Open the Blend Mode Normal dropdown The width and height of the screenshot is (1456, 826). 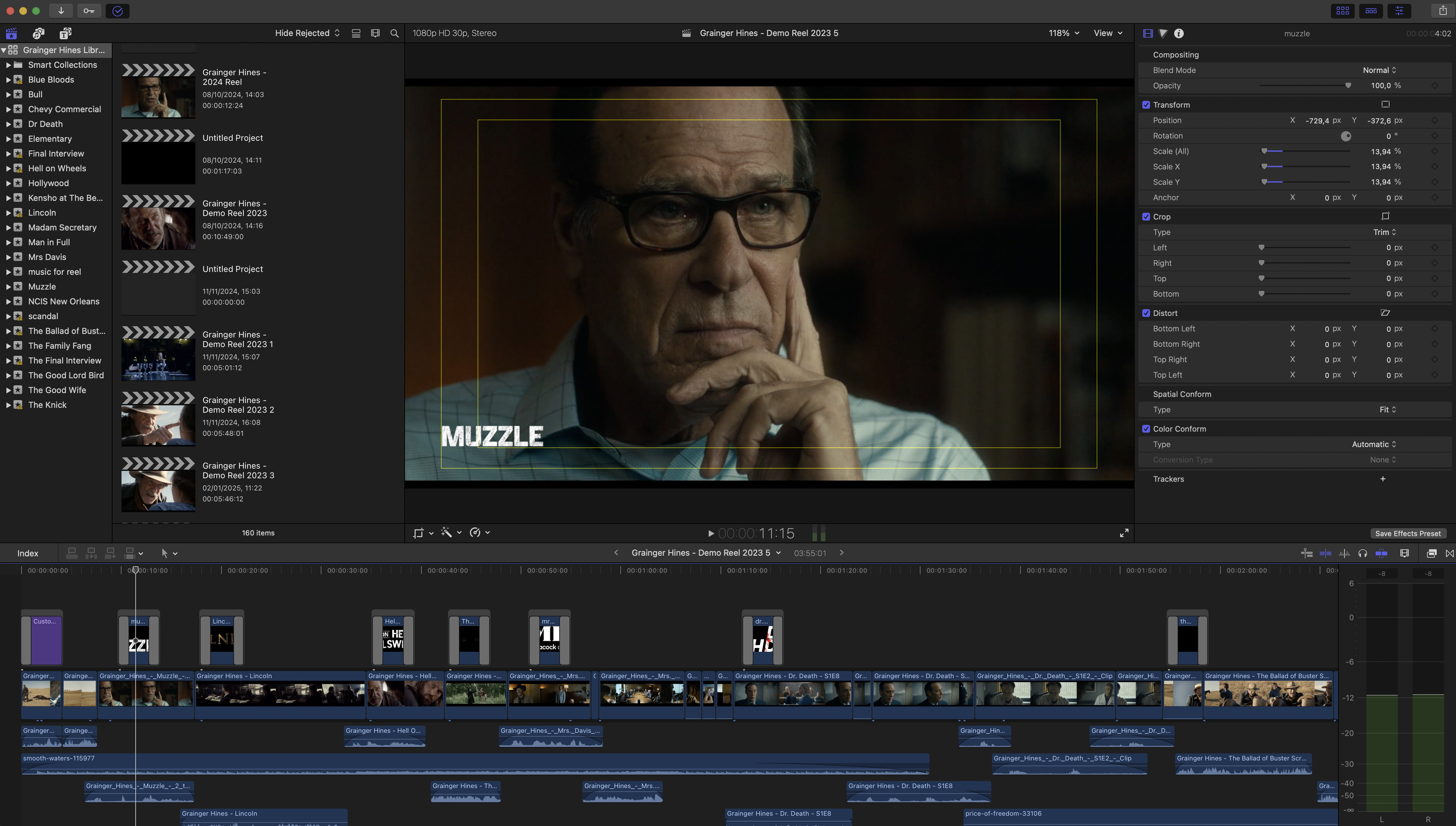coord(1380,70)
